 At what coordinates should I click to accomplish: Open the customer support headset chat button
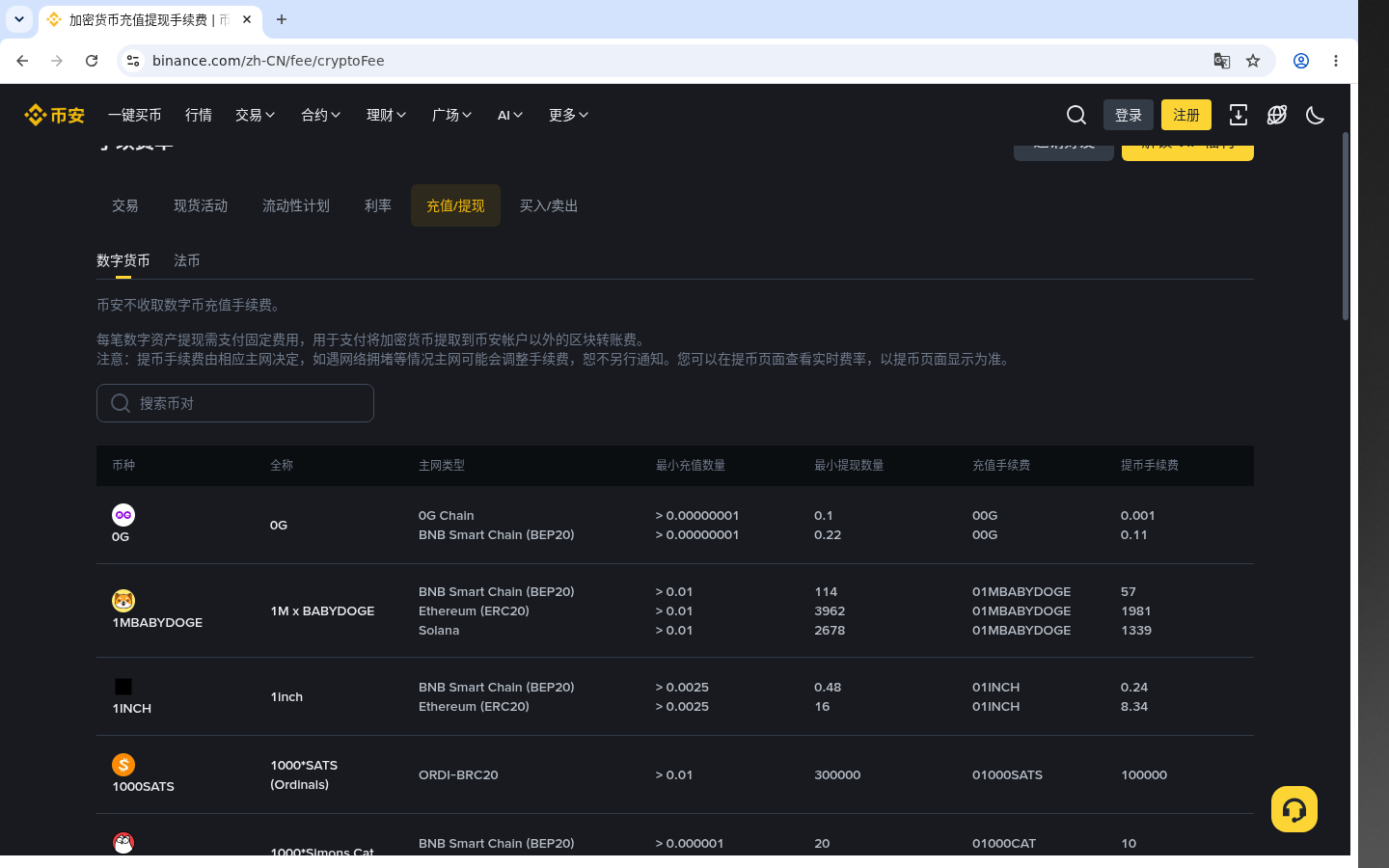pos(1294,809)
